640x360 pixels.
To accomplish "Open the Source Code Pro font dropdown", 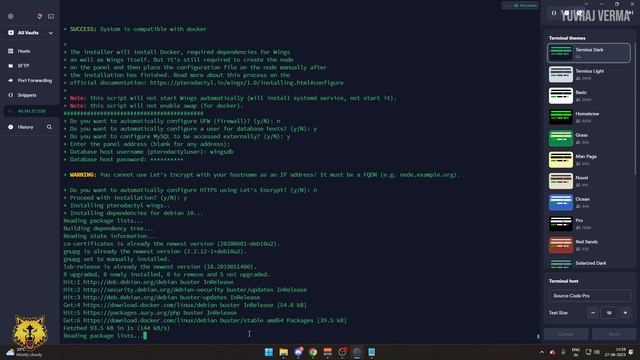I will click(589, 296).
